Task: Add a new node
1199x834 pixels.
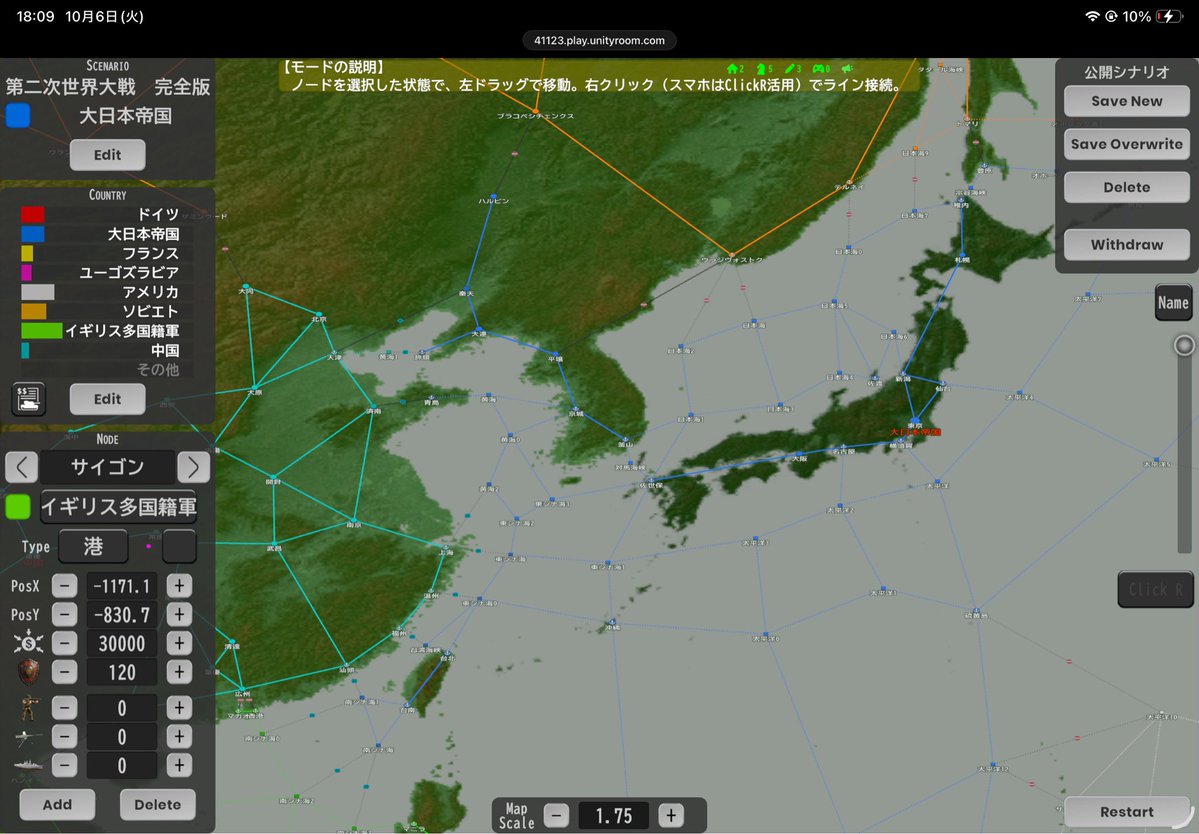Action: 57,804
